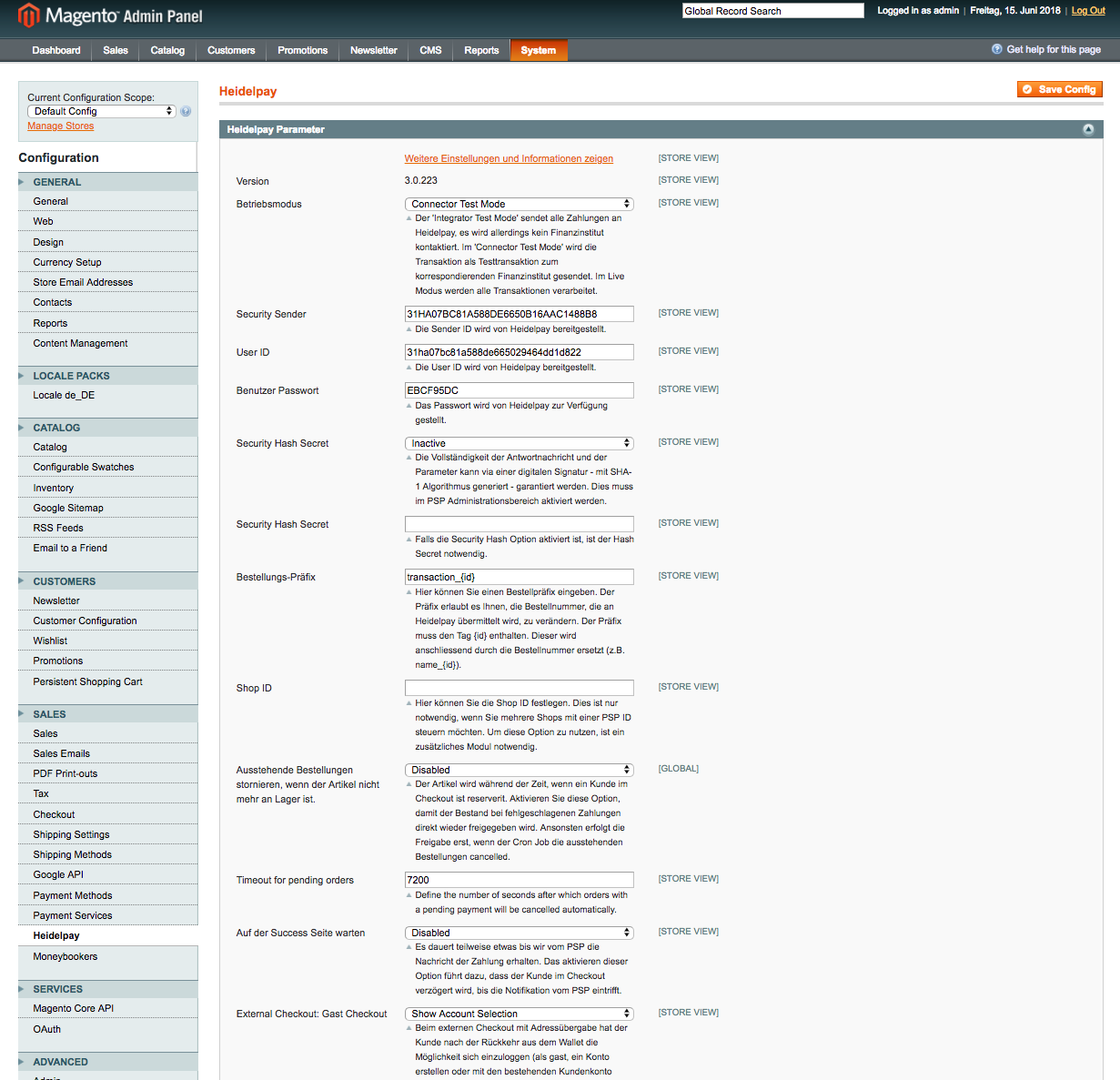Viewport: 1120px width, 1080px height.
Task: Collapse the CATALOG sidebar section header
Action: 108,428
